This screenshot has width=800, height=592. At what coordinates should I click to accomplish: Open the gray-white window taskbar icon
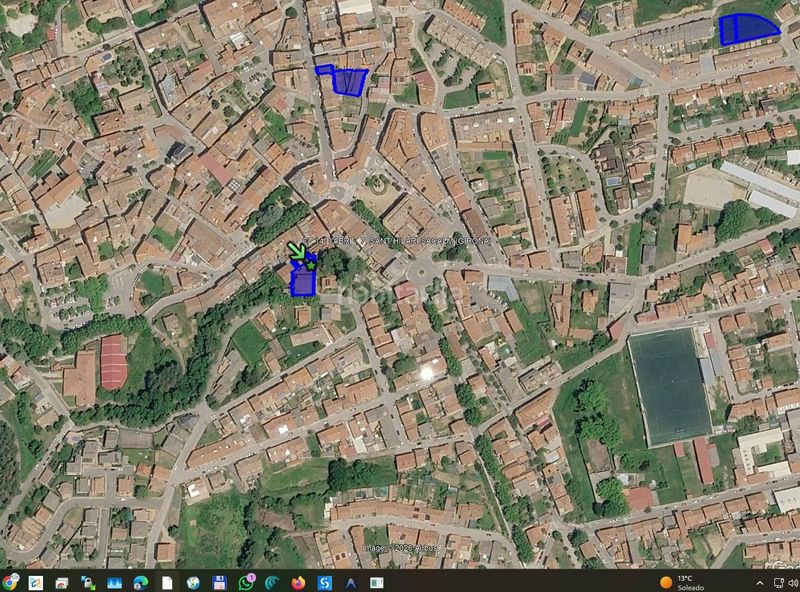click(377, 582)
